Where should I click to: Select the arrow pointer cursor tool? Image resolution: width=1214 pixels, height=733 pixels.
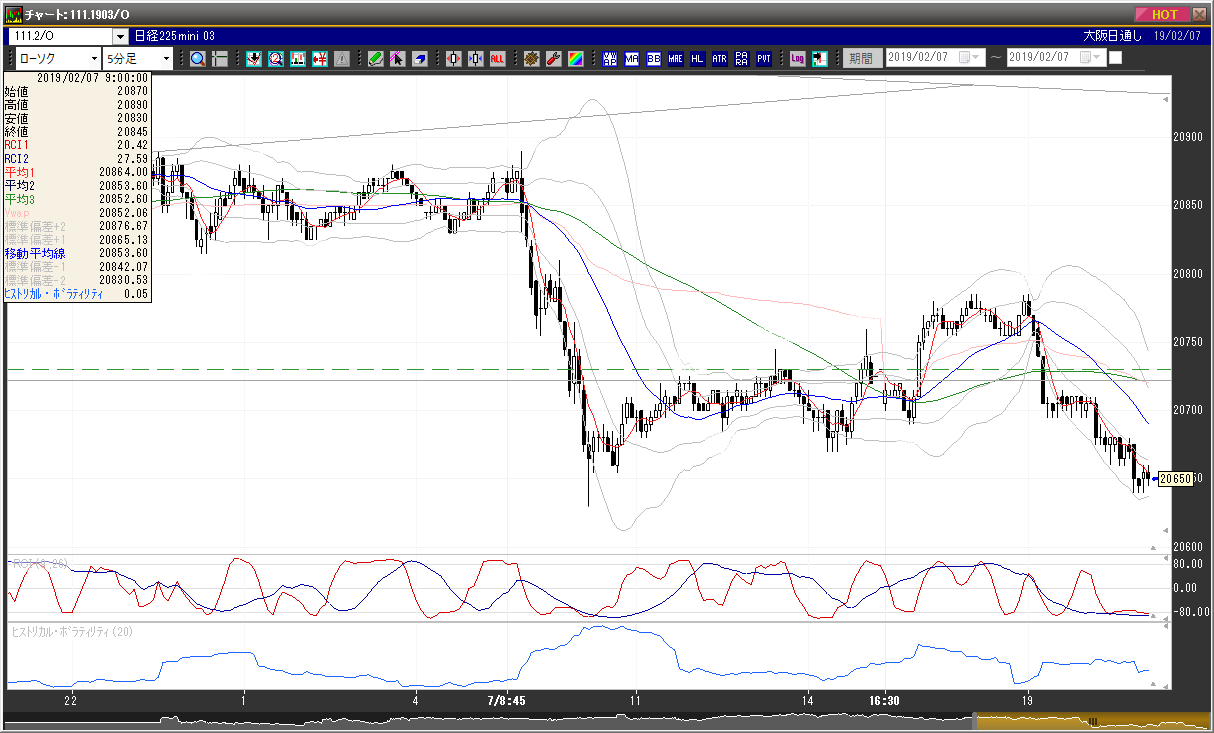pyautogui.click(x=398, y=58)
